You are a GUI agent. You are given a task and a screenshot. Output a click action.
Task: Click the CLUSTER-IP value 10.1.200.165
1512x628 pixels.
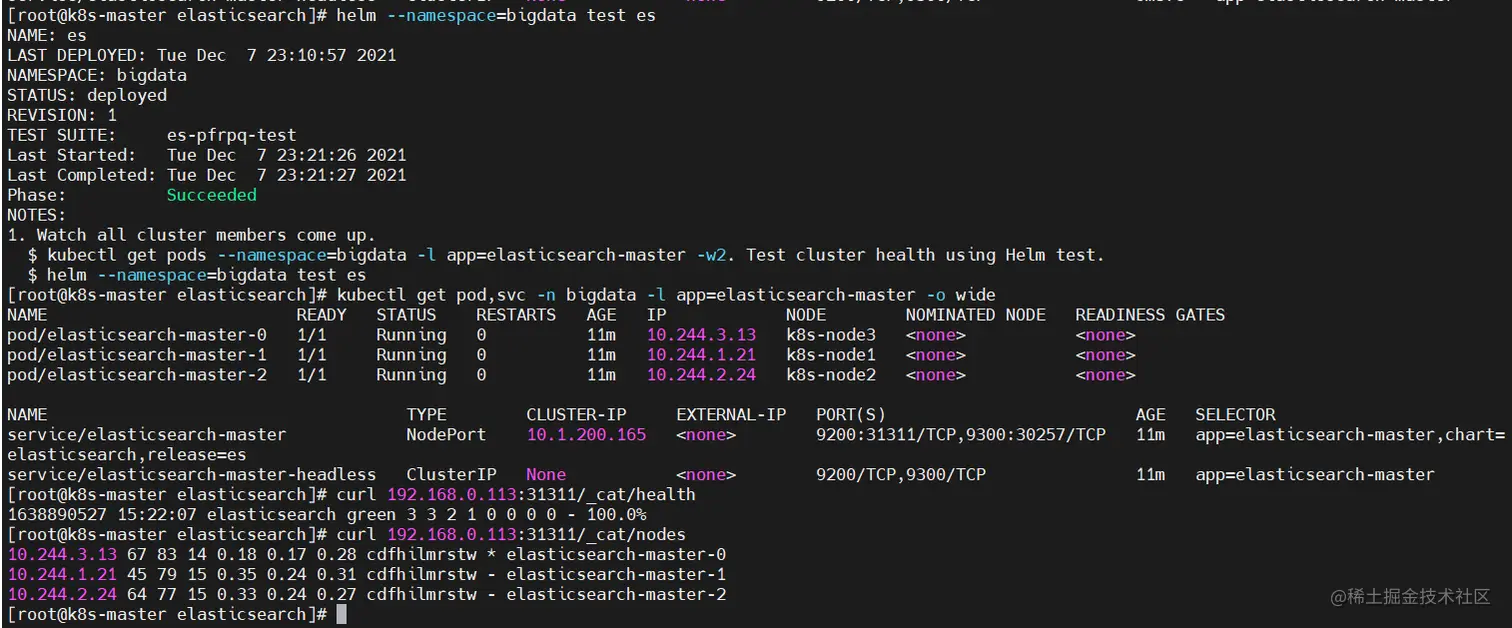(586, 435)
